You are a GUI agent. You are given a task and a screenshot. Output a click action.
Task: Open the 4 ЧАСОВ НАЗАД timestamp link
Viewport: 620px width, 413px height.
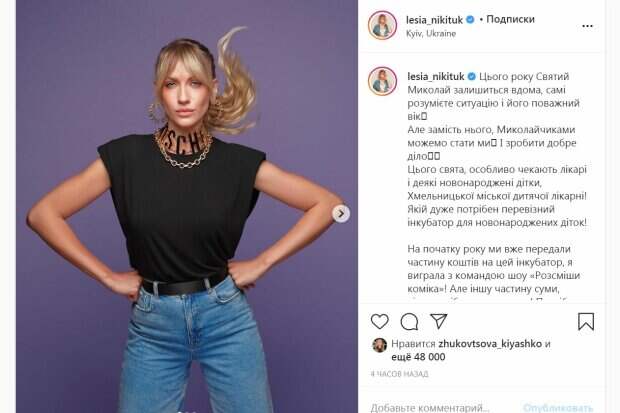click(x=399, y=374)
